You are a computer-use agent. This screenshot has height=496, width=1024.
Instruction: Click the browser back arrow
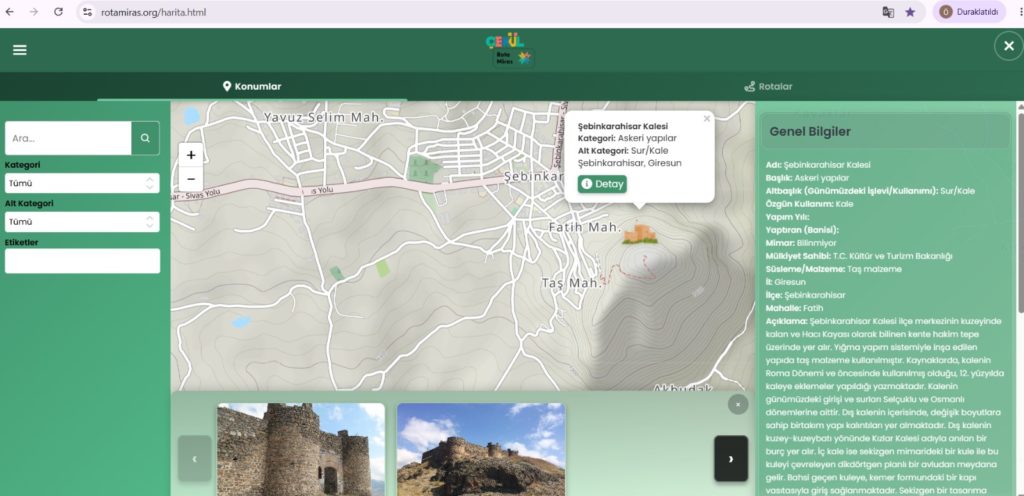10,12
